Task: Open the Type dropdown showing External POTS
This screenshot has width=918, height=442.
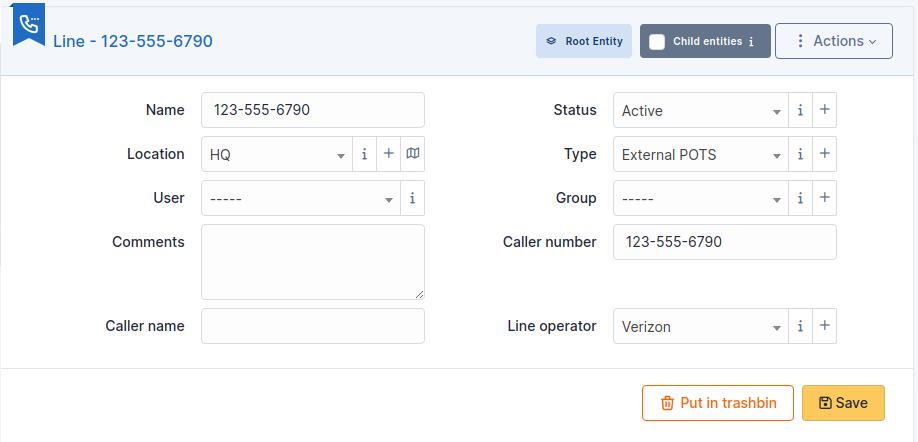Action: (x=701, y=154)
